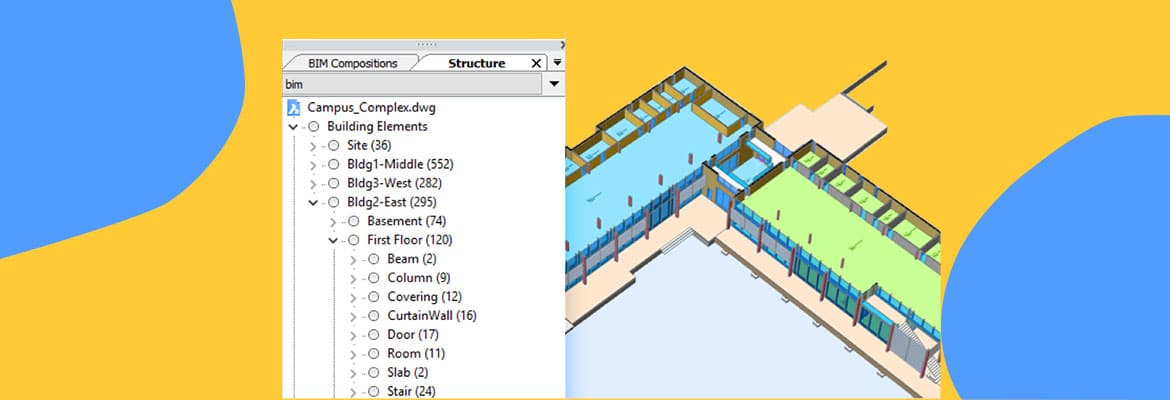
Task: Collapse the First Floor (120) node
Action: point(333,240)
